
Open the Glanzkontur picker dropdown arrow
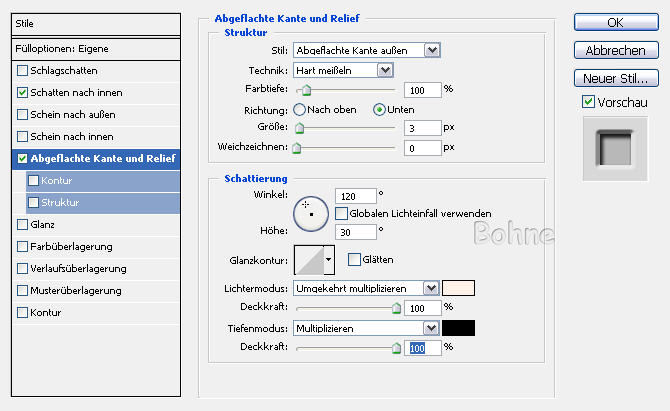pos(328,260)
